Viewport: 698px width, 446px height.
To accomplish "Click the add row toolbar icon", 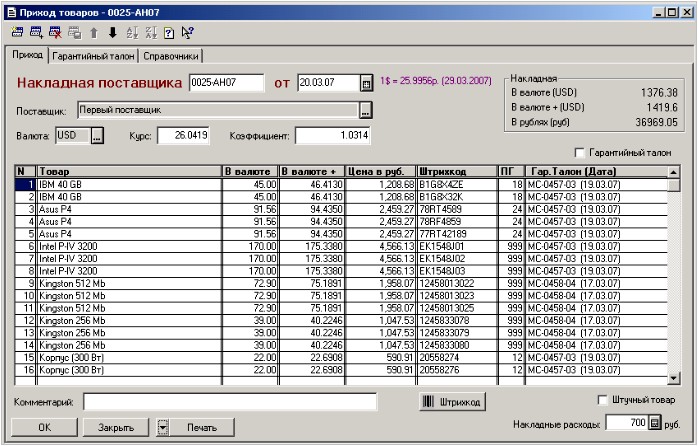I will coord(36,33).
